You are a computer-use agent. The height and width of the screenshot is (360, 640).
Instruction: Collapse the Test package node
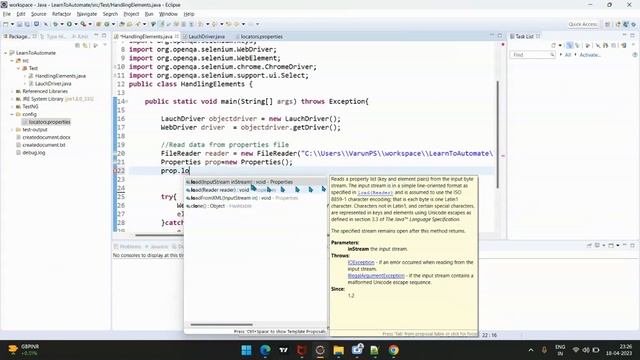(18, 68)
